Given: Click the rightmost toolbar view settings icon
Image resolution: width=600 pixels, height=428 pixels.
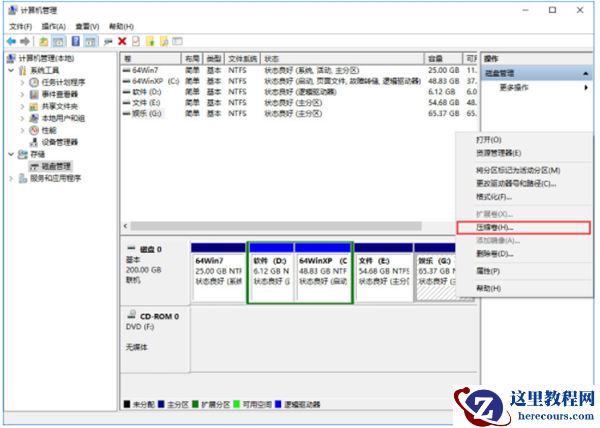Looking at the screenshot, I should click(177, 41).
